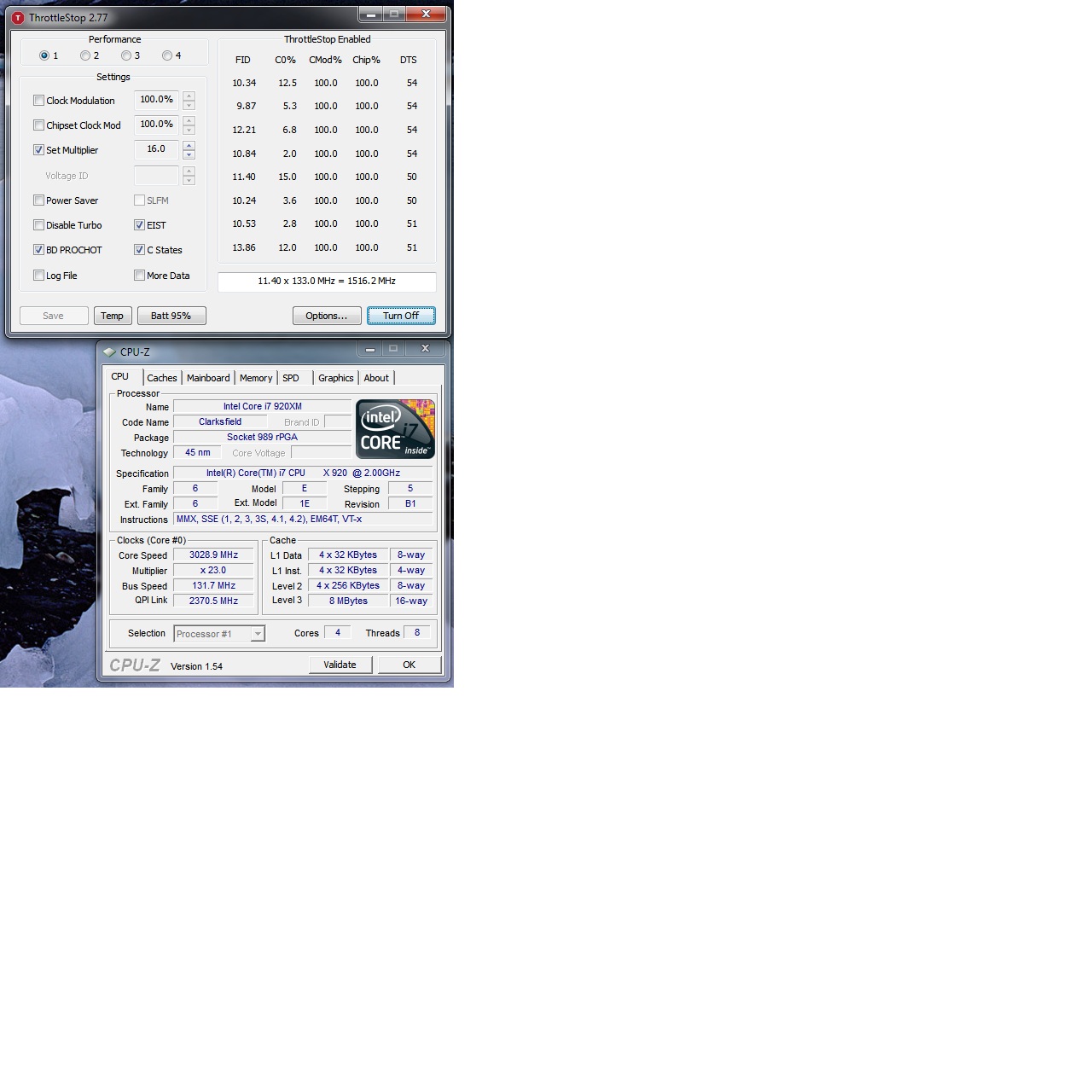
Task: Click the Clock Modulation 100.0% field
Action: tap(156, 100)
